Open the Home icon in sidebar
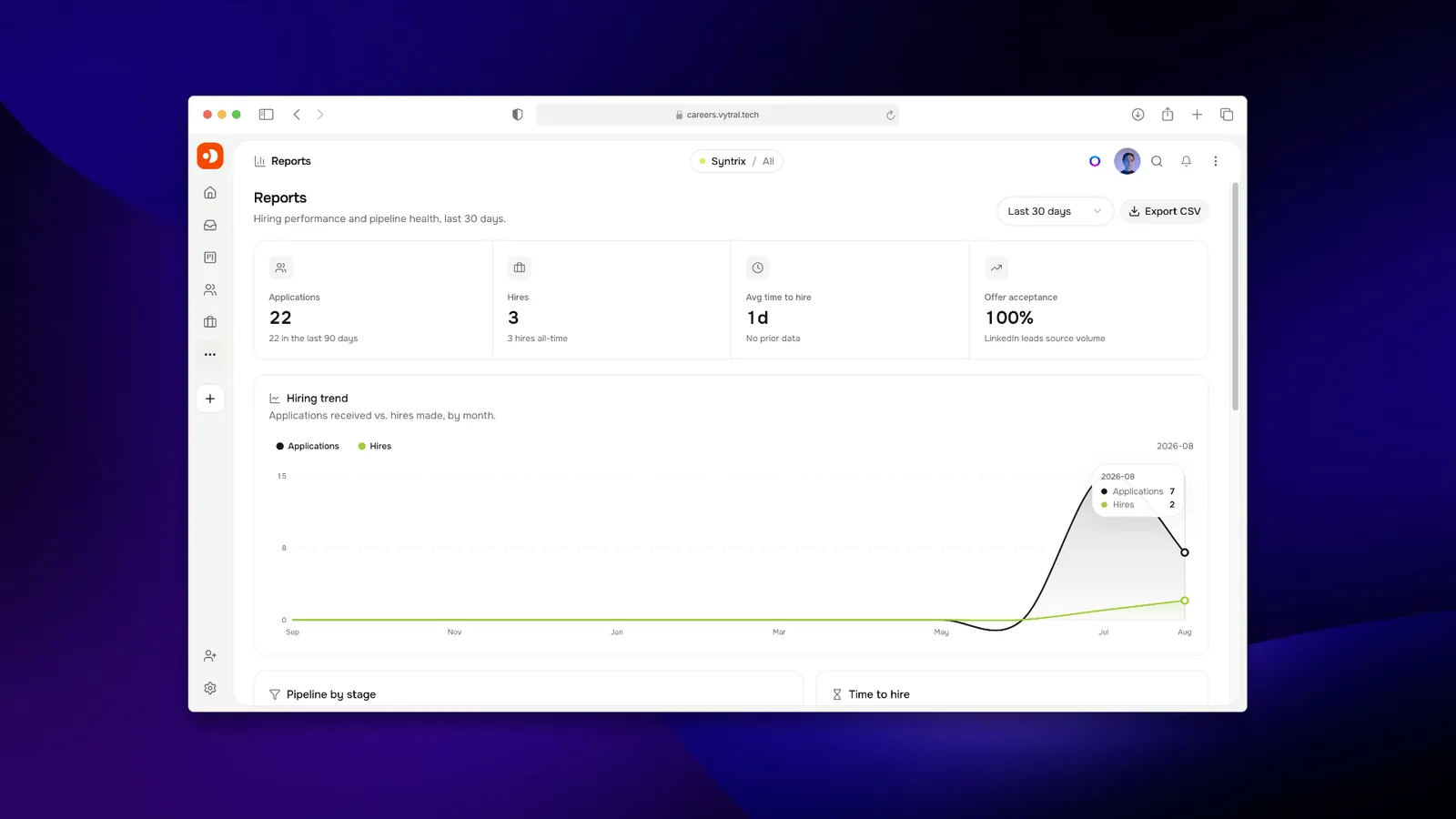This screenshot has height=819, width=1456. click(210, 193)
